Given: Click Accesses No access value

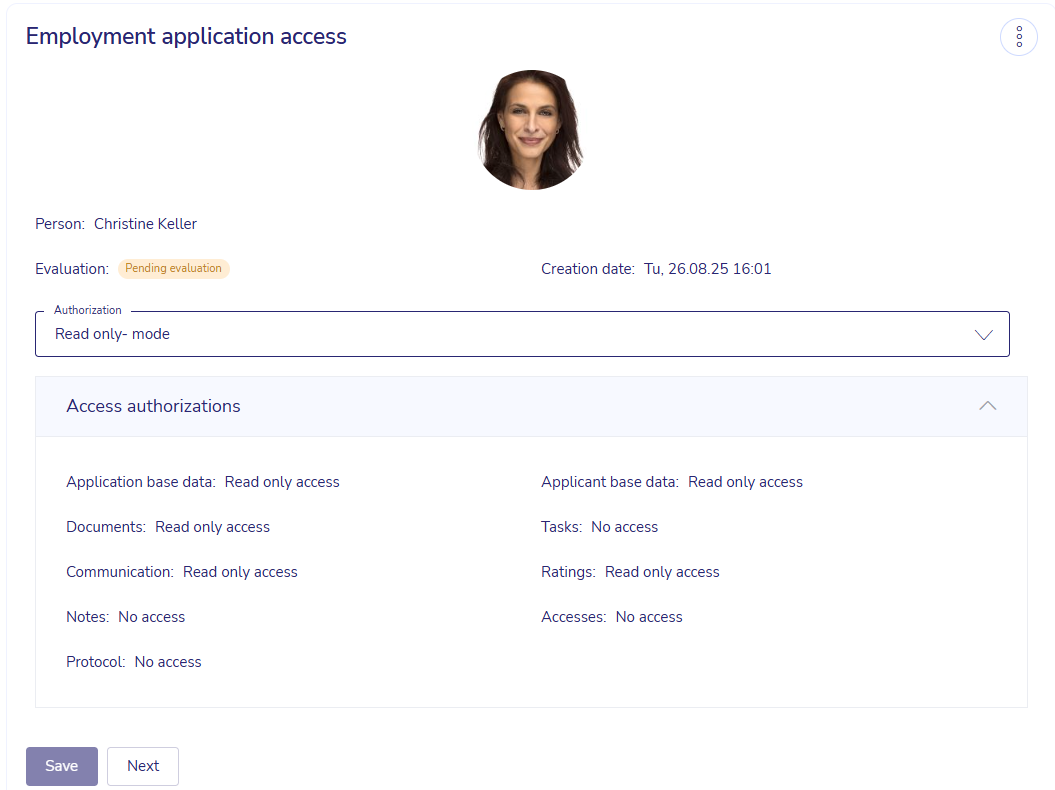Looking at the screenshot, I should [649, 617].
